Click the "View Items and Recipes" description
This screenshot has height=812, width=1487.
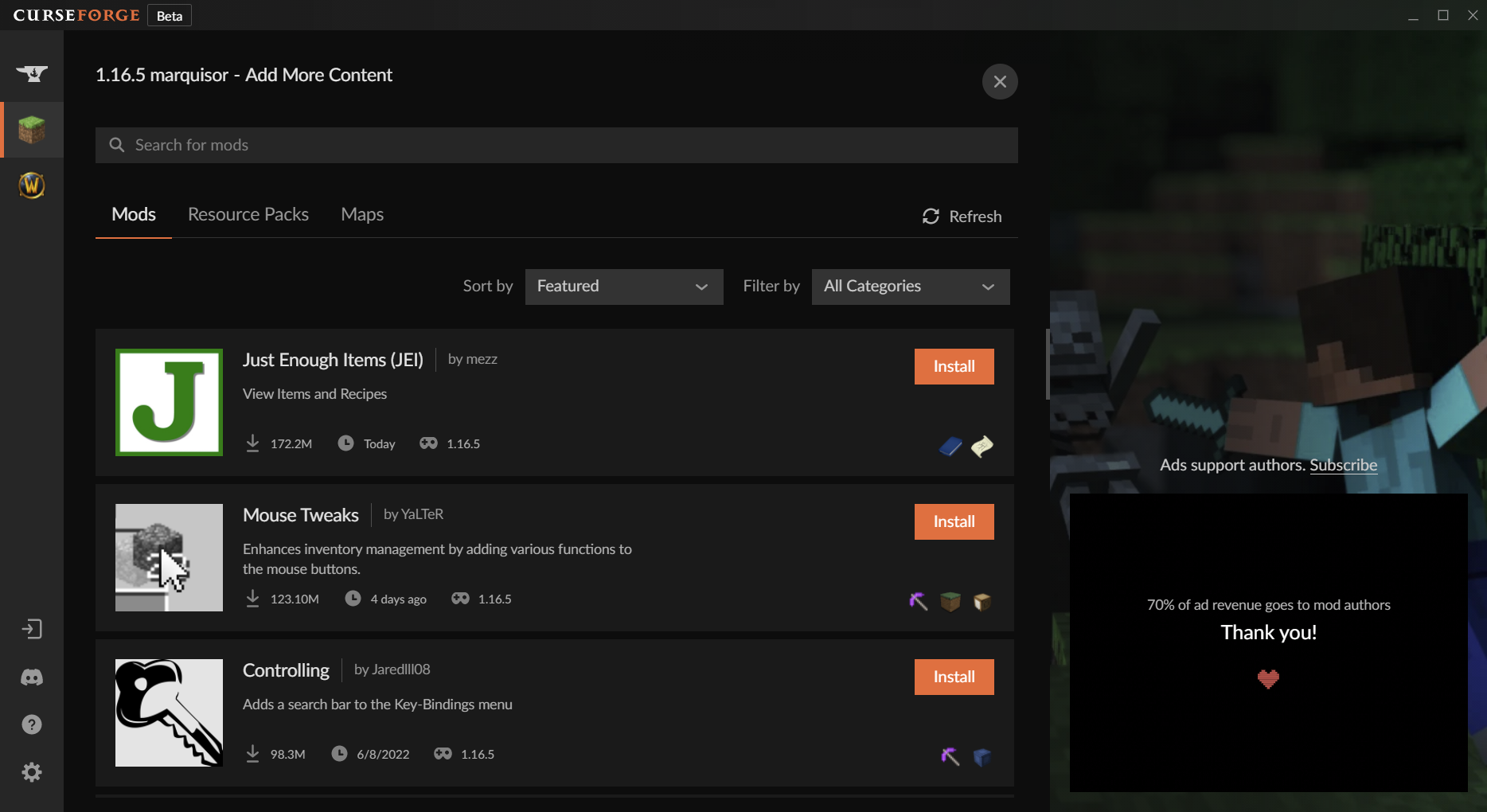click(314, 394)
